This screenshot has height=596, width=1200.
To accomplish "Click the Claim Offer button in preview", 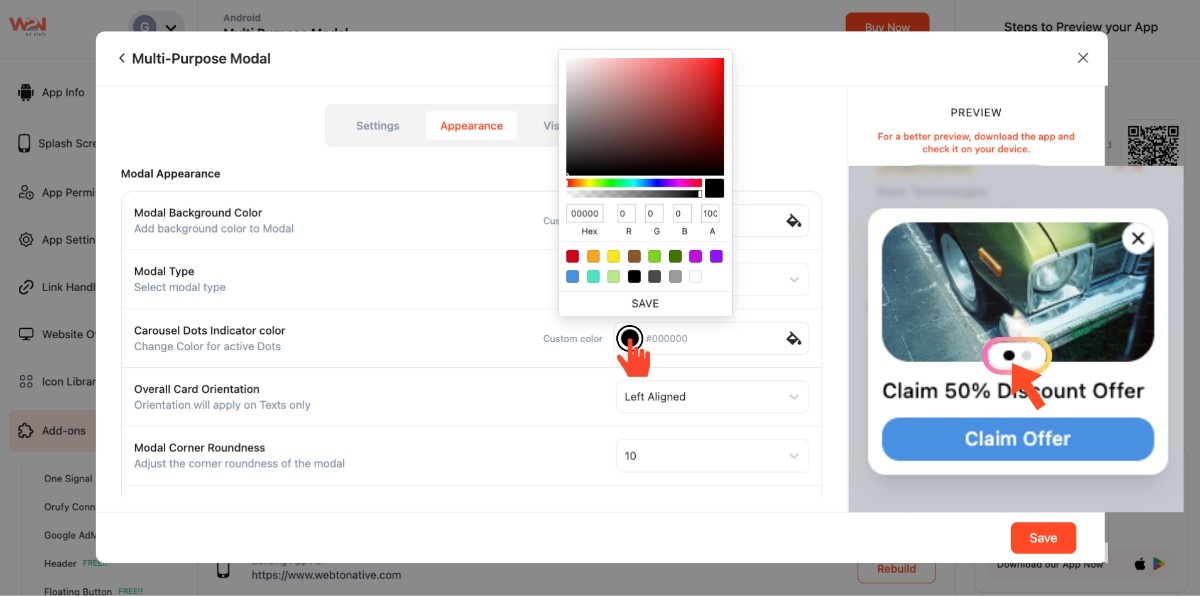I will 1017,439.
